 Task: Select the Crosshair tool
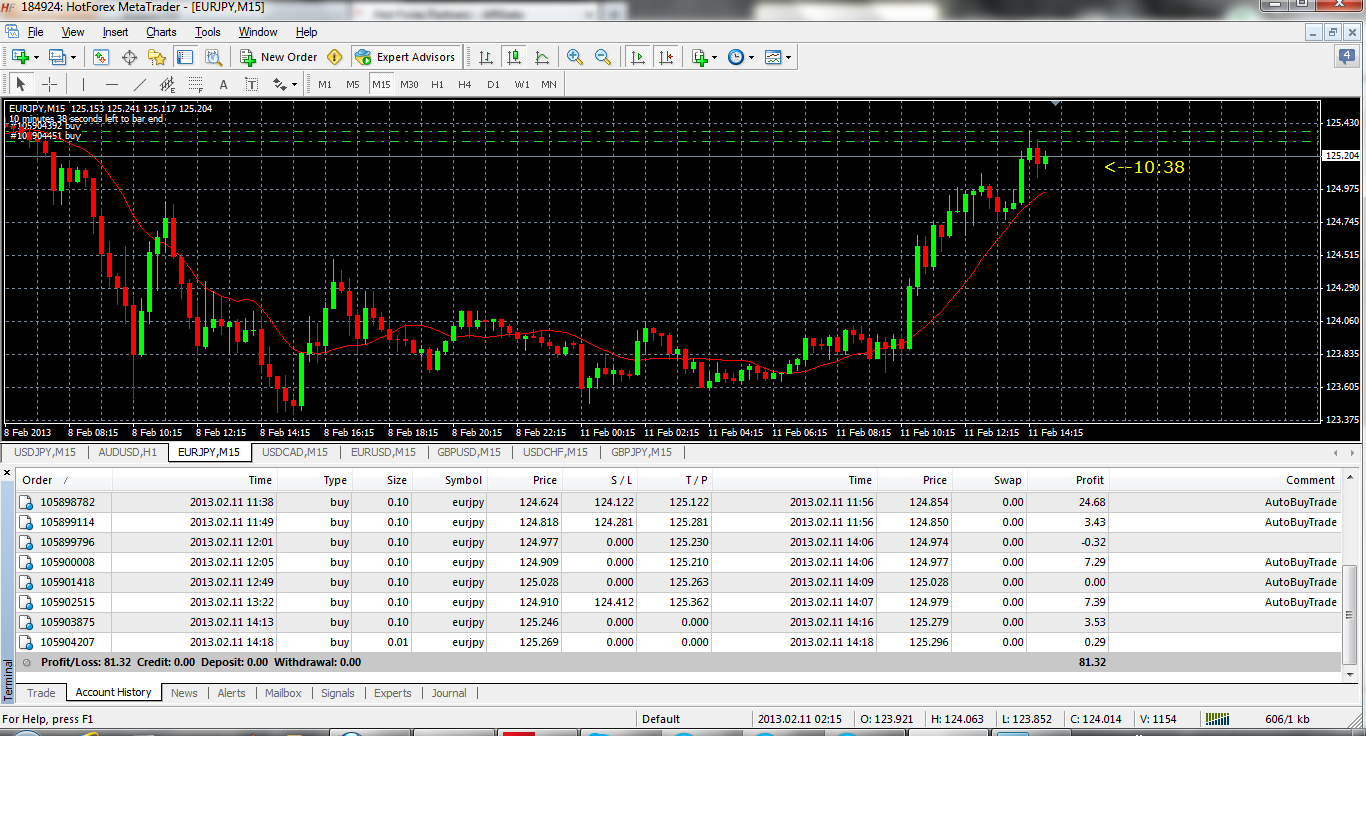click(49, 84)
